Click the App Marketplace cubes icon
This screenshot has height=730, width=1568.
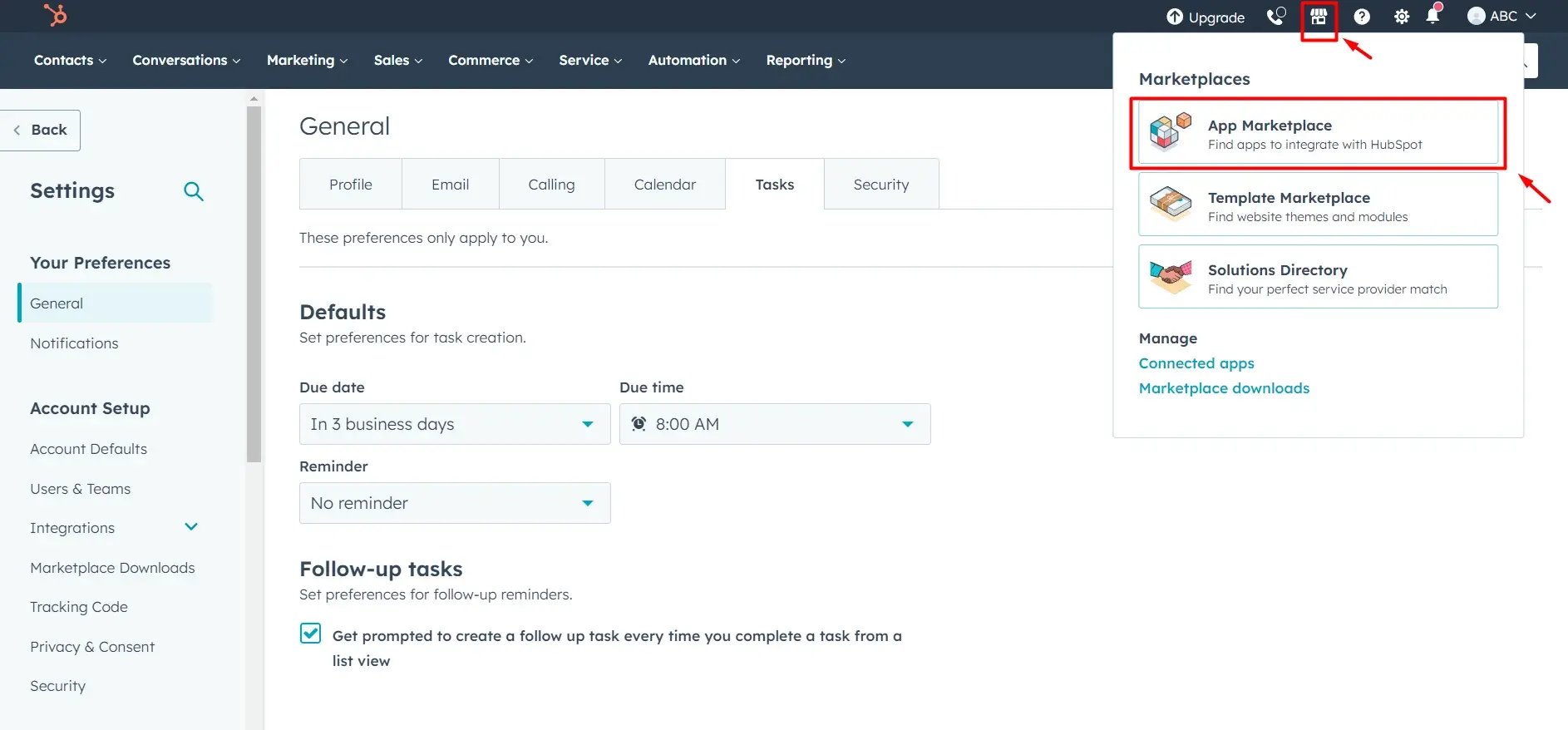[1171, 132]
